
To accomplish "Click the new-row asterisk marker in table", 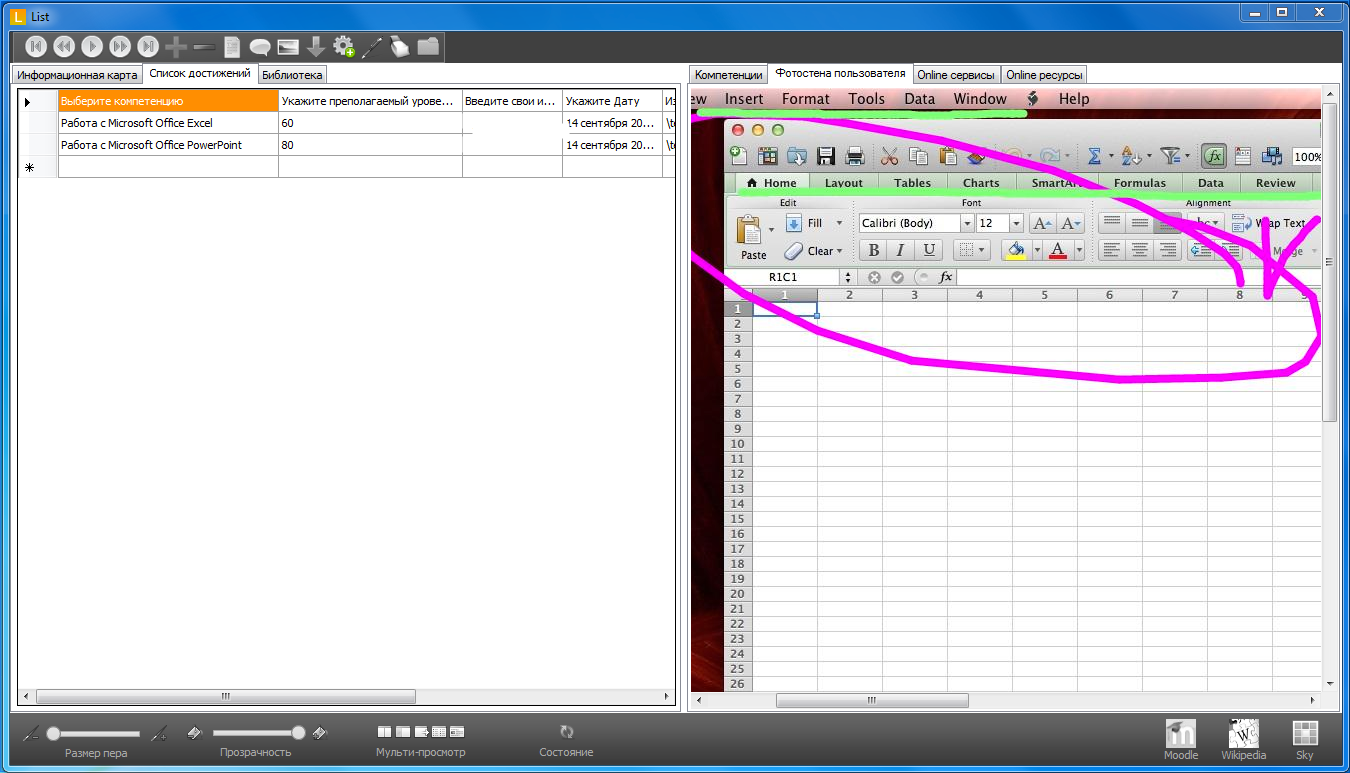I will coord(29,167).
